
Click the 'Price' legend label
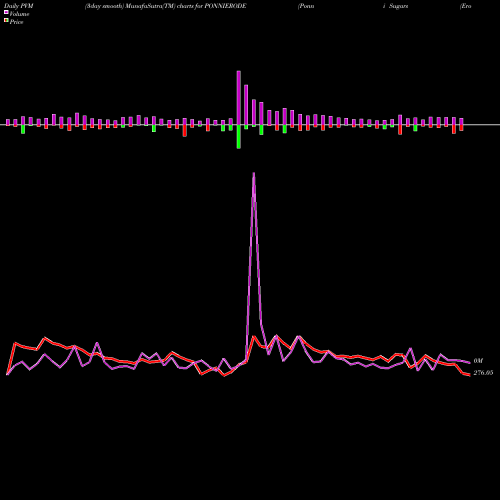[x=16, y=22]
